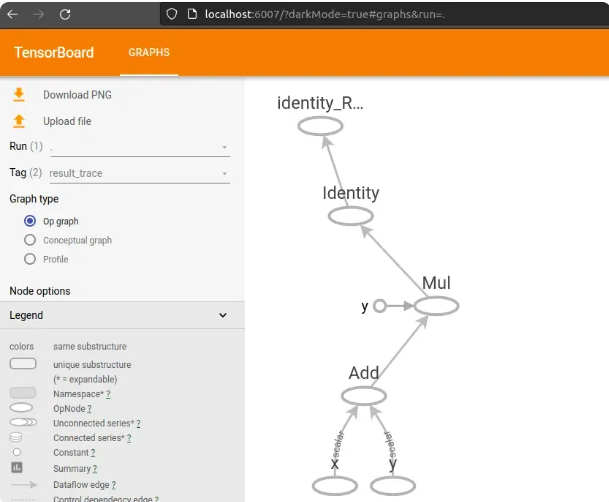This screenshot has height=502, width=609.
Task: Click the page info icon in the address bar
Action: coord(192,14)
